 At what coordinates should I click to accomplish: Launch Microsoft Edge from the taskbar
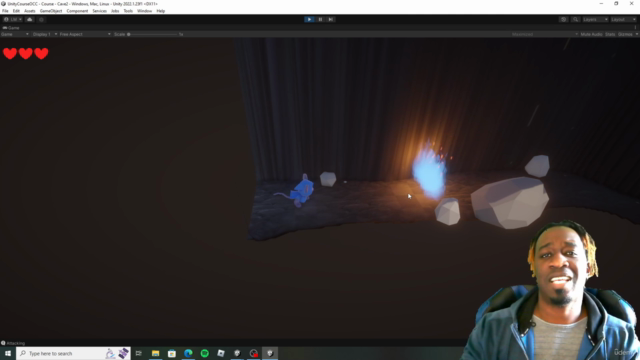tap(188, 353)
